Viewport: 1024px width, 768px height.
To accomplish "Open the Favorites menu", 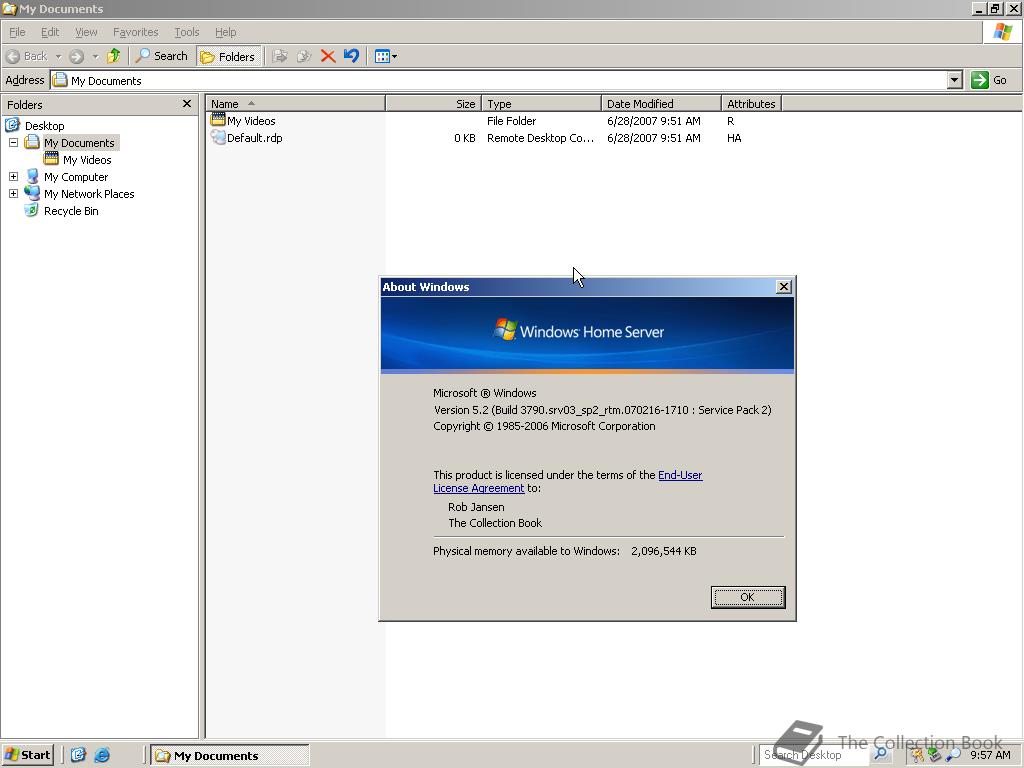I will coord(135,32).
